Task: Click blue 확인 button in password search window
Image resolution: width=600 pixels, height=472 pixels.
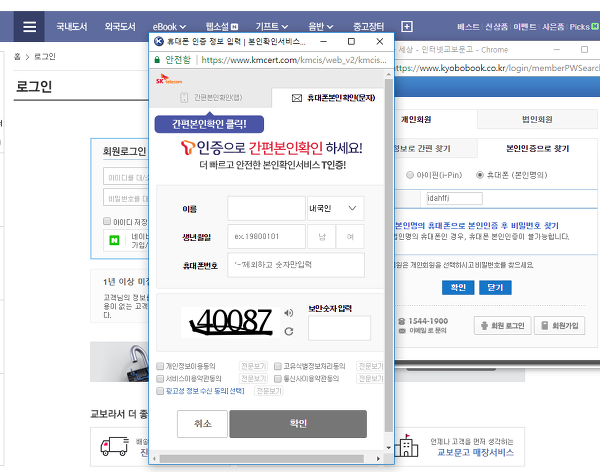Action: [458, 287]
